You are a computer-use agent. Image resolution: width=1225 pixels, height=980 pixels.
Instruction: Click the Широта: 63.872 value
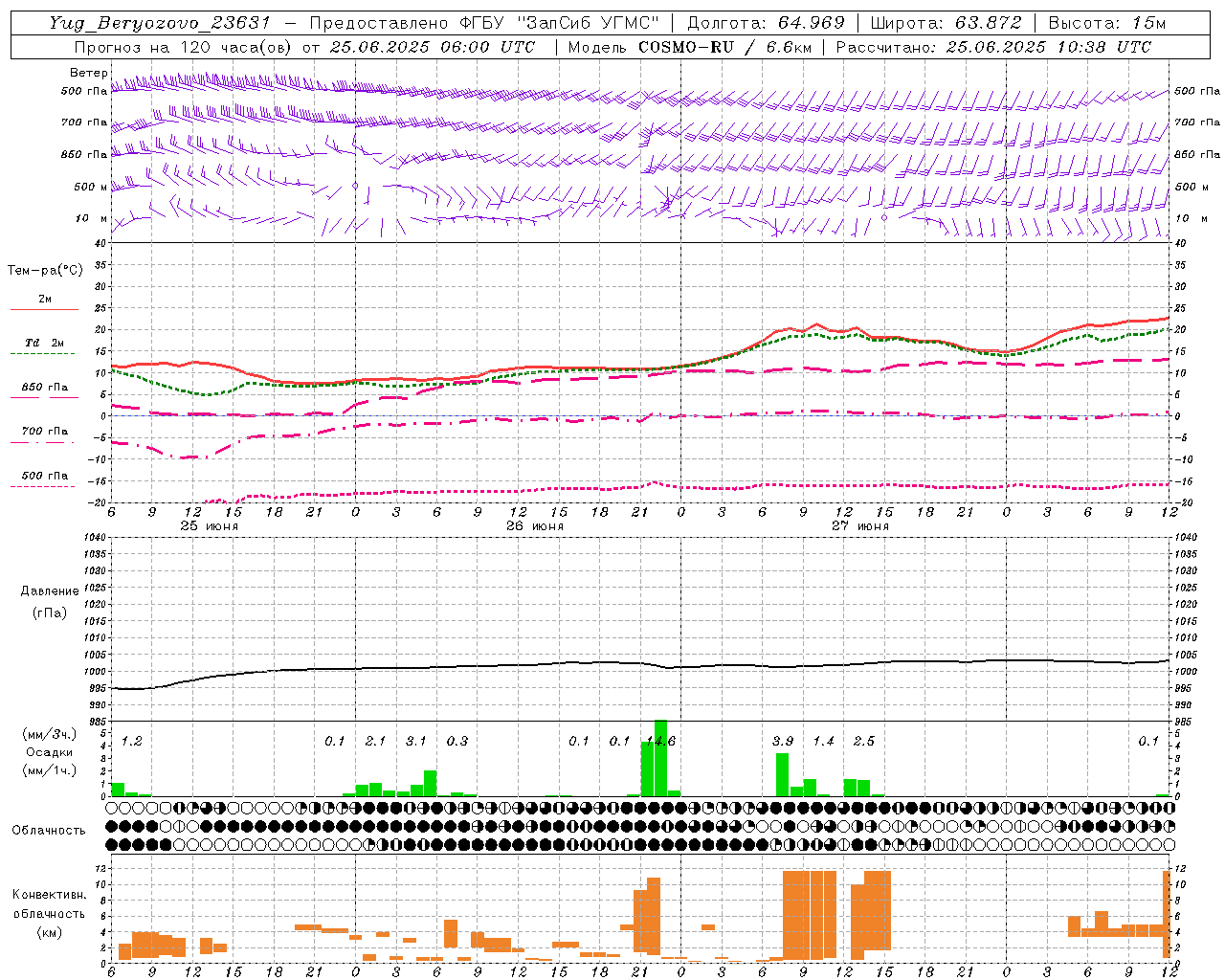coord(946,23)
